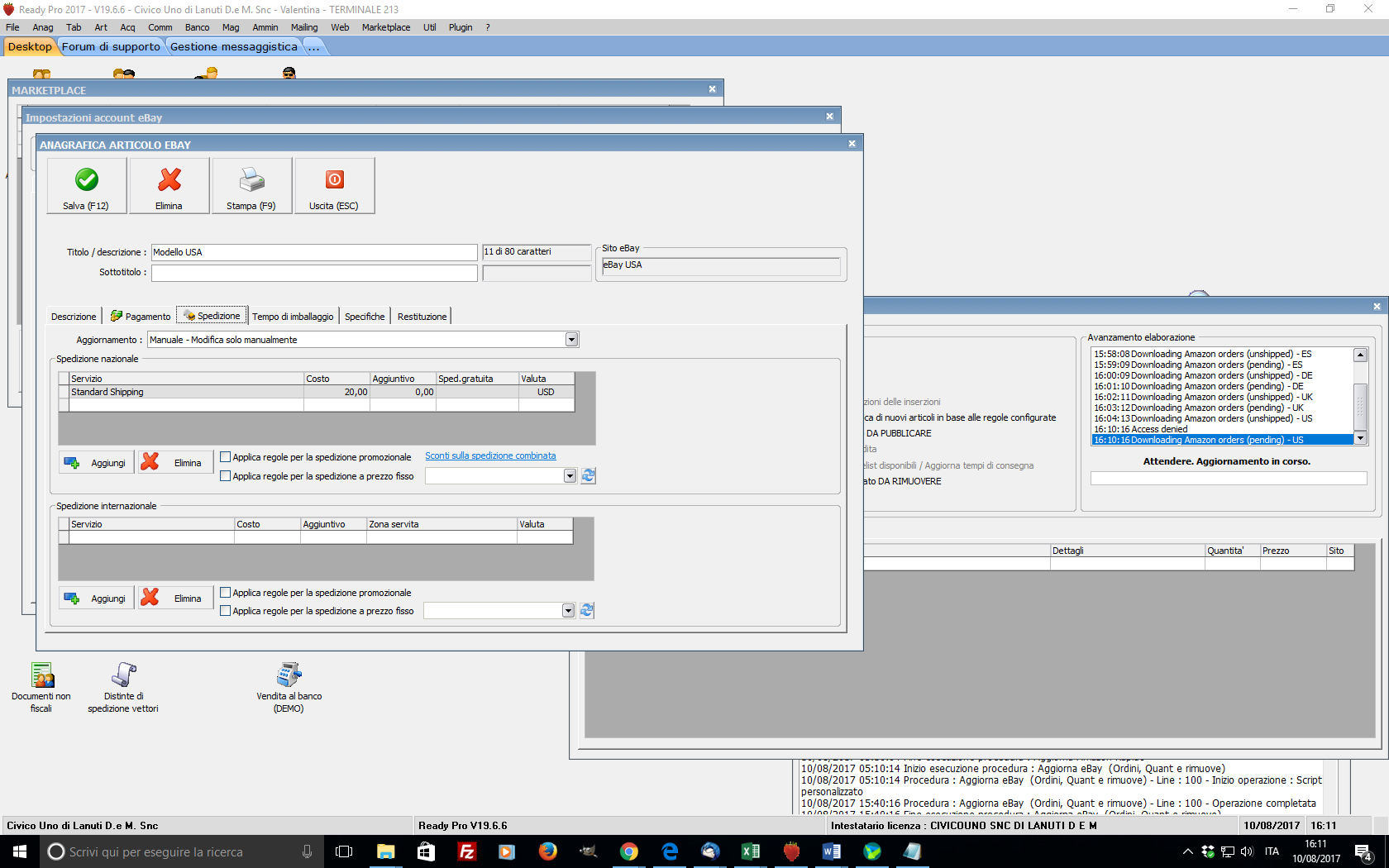The height and width of the screenshot is (868, 1389).
Task: Click refresh icon beside international fixed-price rules dropdown
Action: [x=586, y=611]
